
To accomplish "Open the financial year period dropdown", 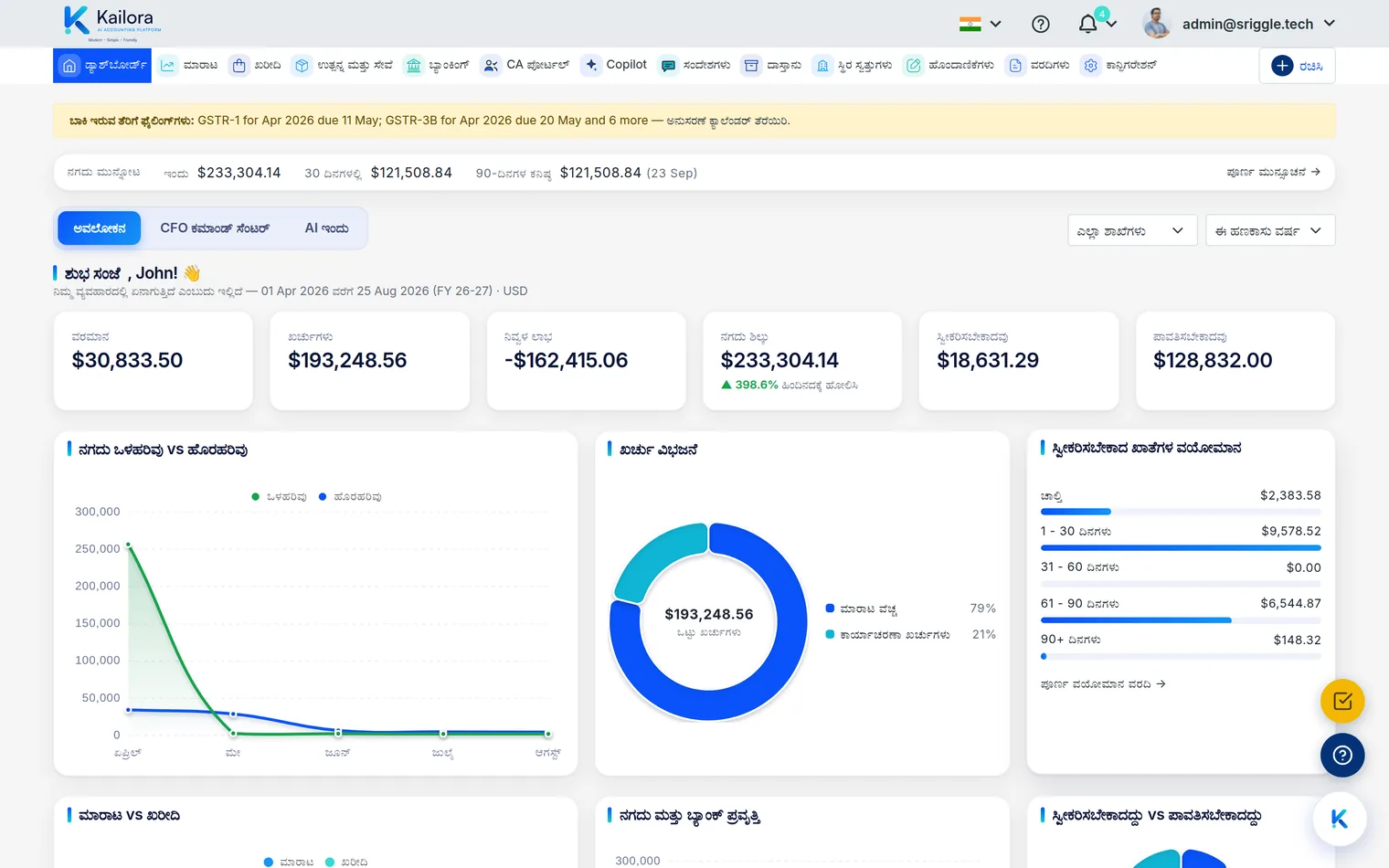I will pos(1270,230).
